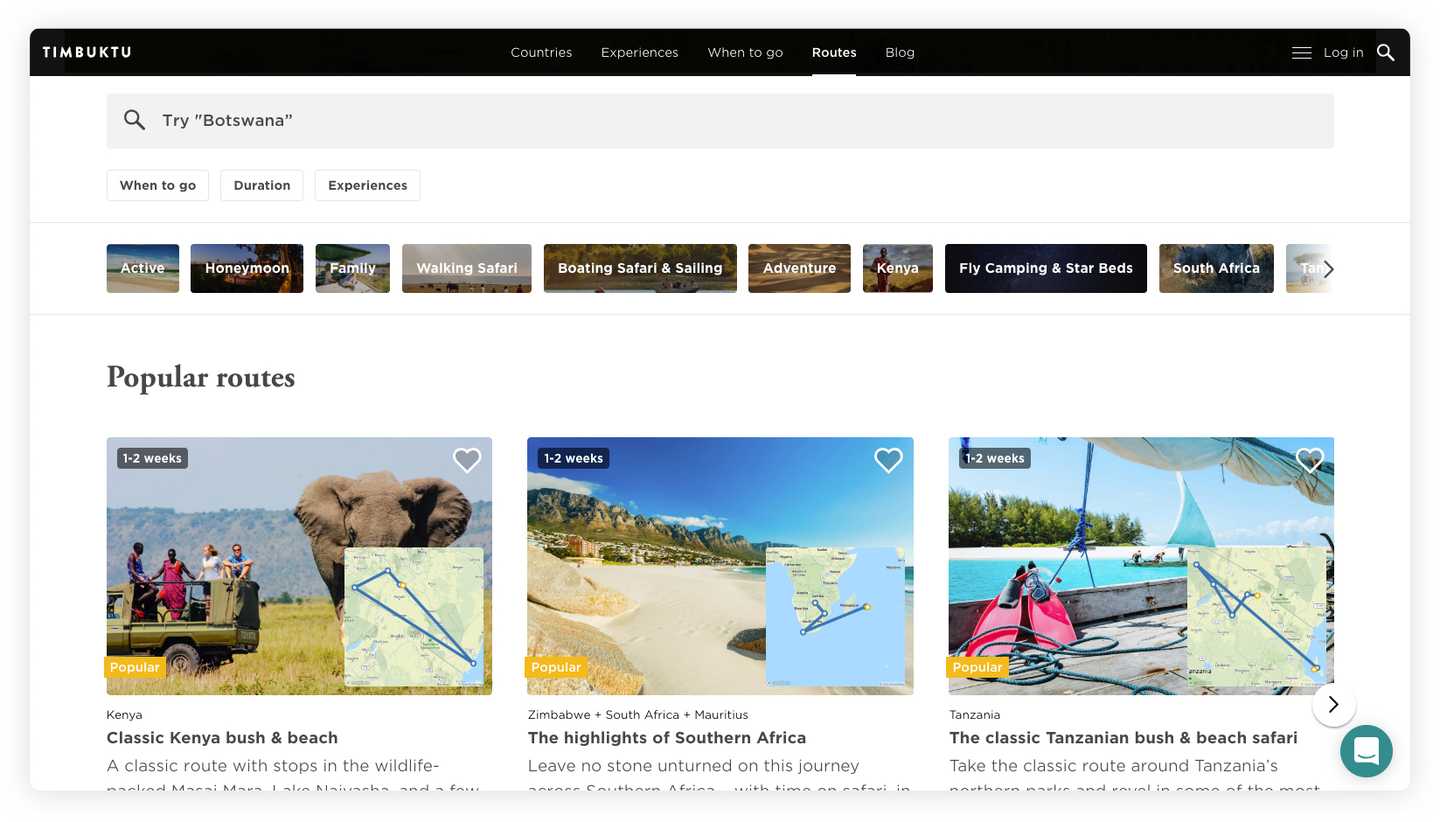Viewport: 1440px width, 822px height.
Task: Save the Tanzanian bush & beach safari
Action: 1309,460
